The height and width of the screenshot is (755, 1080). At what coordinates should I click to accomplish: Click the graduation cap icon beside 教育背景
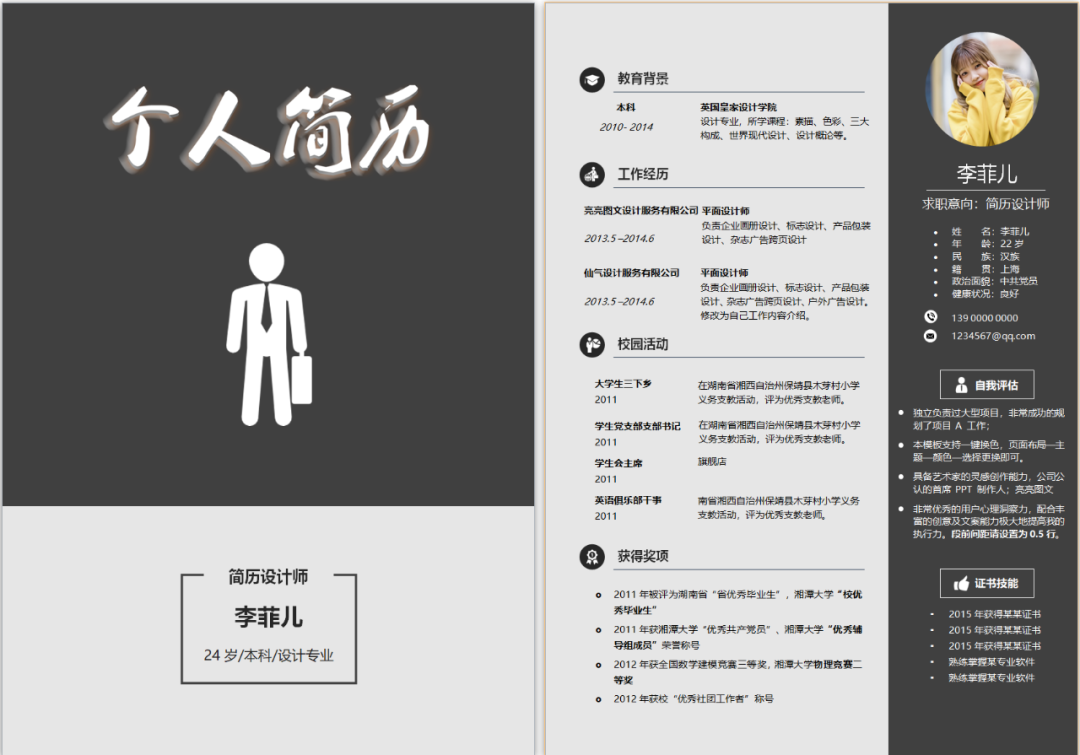592,80
